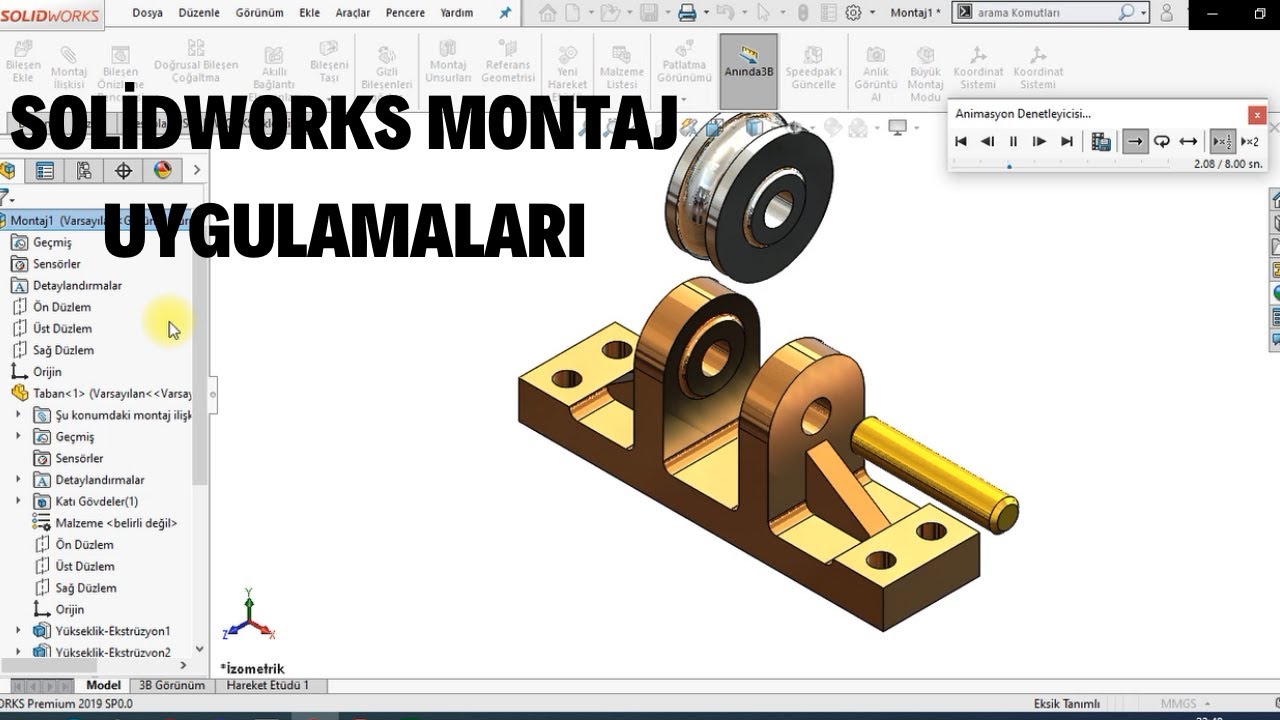
Task: Open the search magnifier dropdown arrow
Action: [1143, 13]
